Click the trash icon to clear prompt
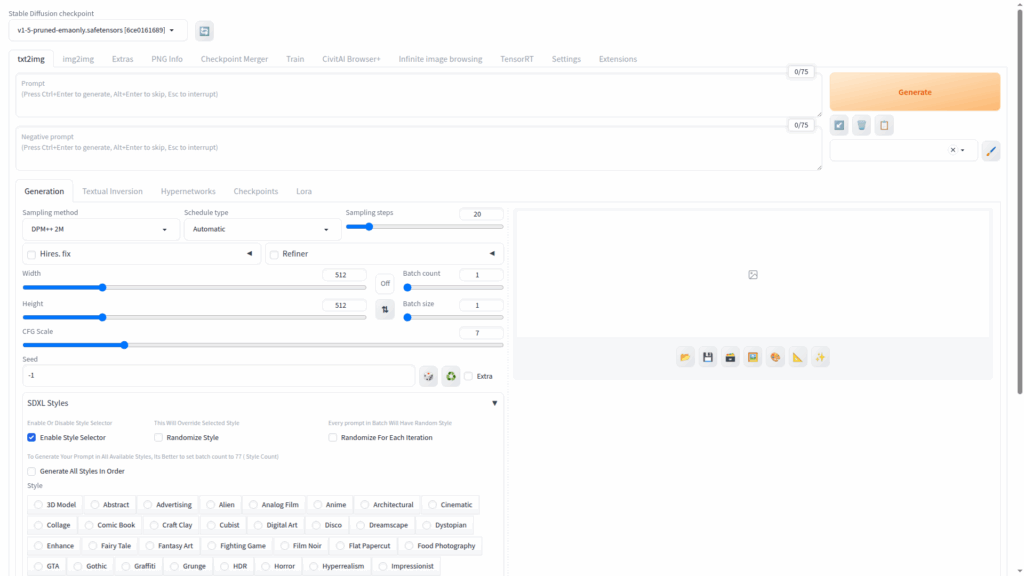Viewport: 1024px width, 576px height. [x=861, y=125]
